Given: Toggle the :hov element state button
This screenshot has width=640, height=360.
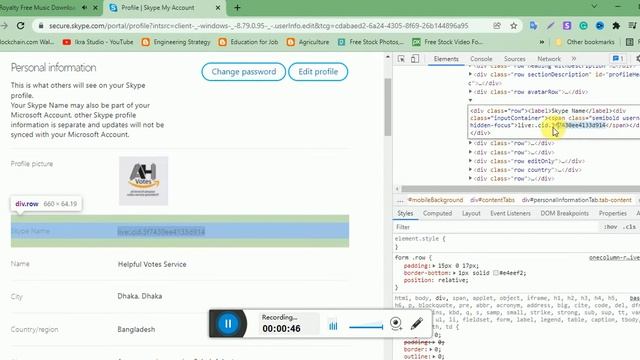Looking at the screenshot, I should (x=610, y=227).
